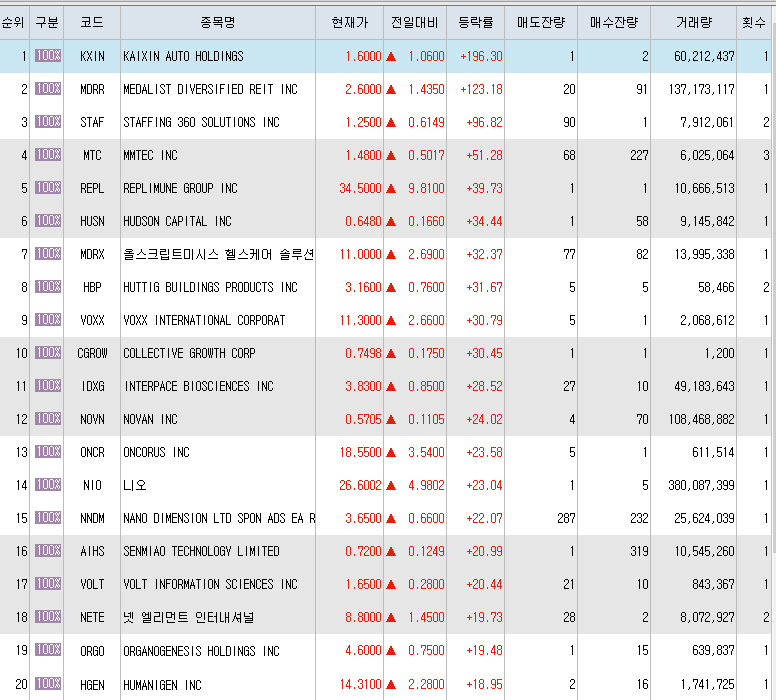
Task: Click the 100% badge in NIO row
Action: [48, 485]
